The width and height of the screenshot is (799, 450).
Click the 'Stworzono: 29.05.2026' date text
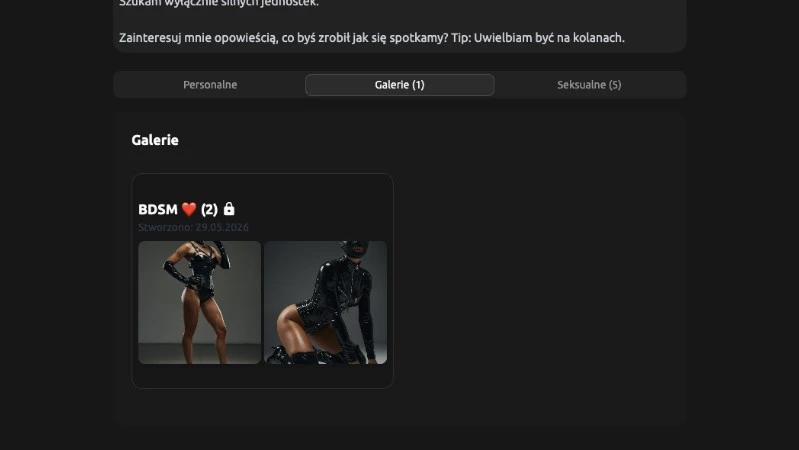193,227
